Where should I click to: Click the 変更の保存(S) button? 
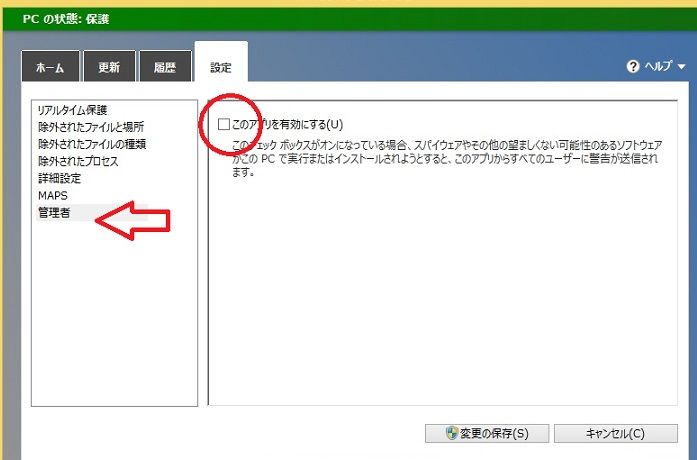[487, 433]
